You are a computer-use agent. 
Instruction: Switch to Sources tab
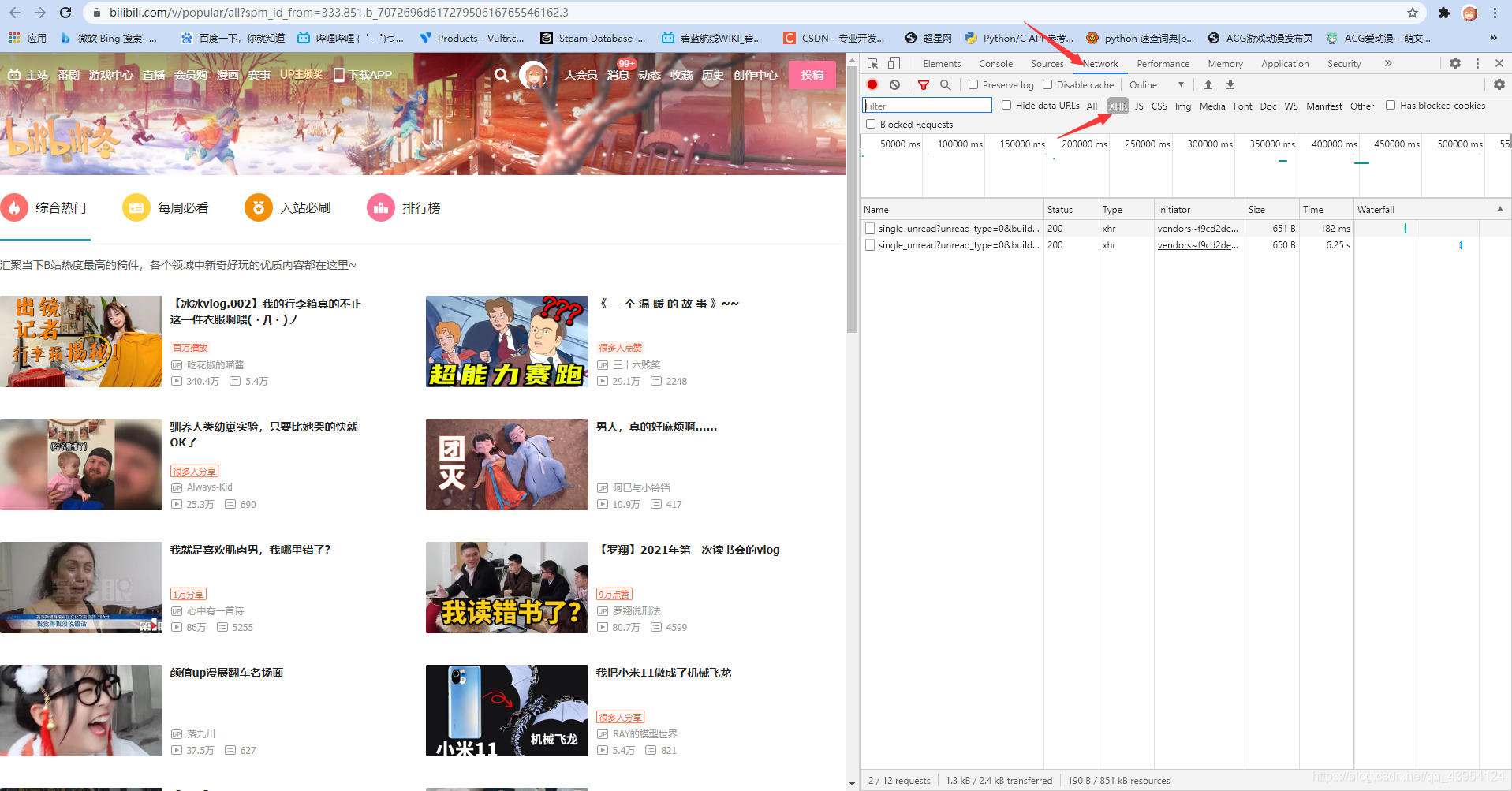[x=1047, y=64]
